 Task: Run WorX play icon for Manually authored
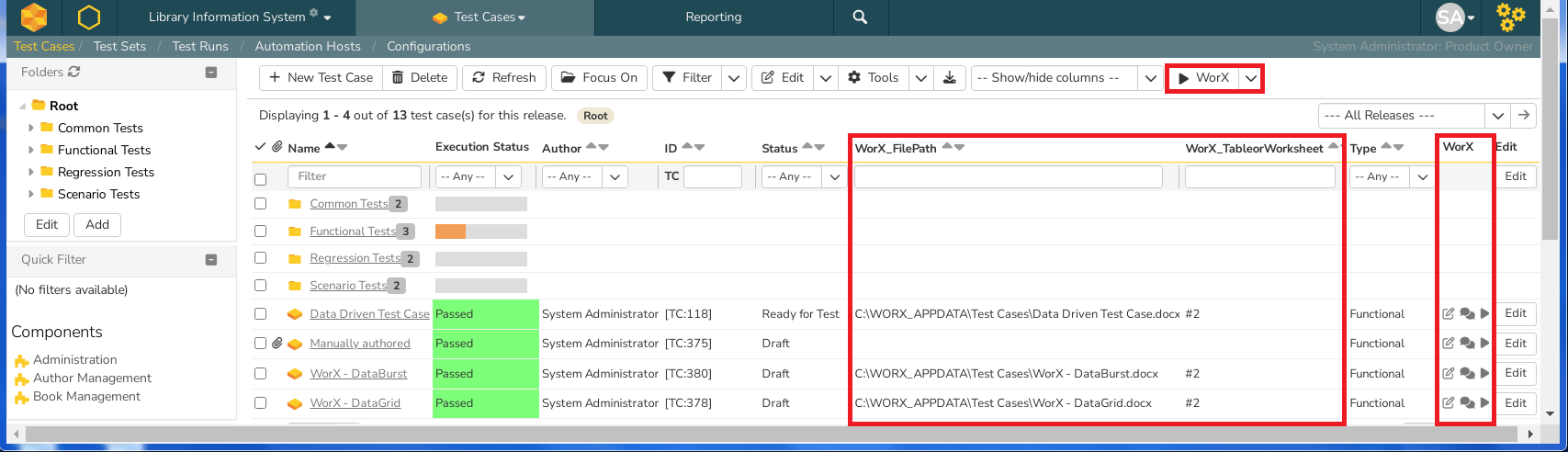click(x=1484, y=344)
